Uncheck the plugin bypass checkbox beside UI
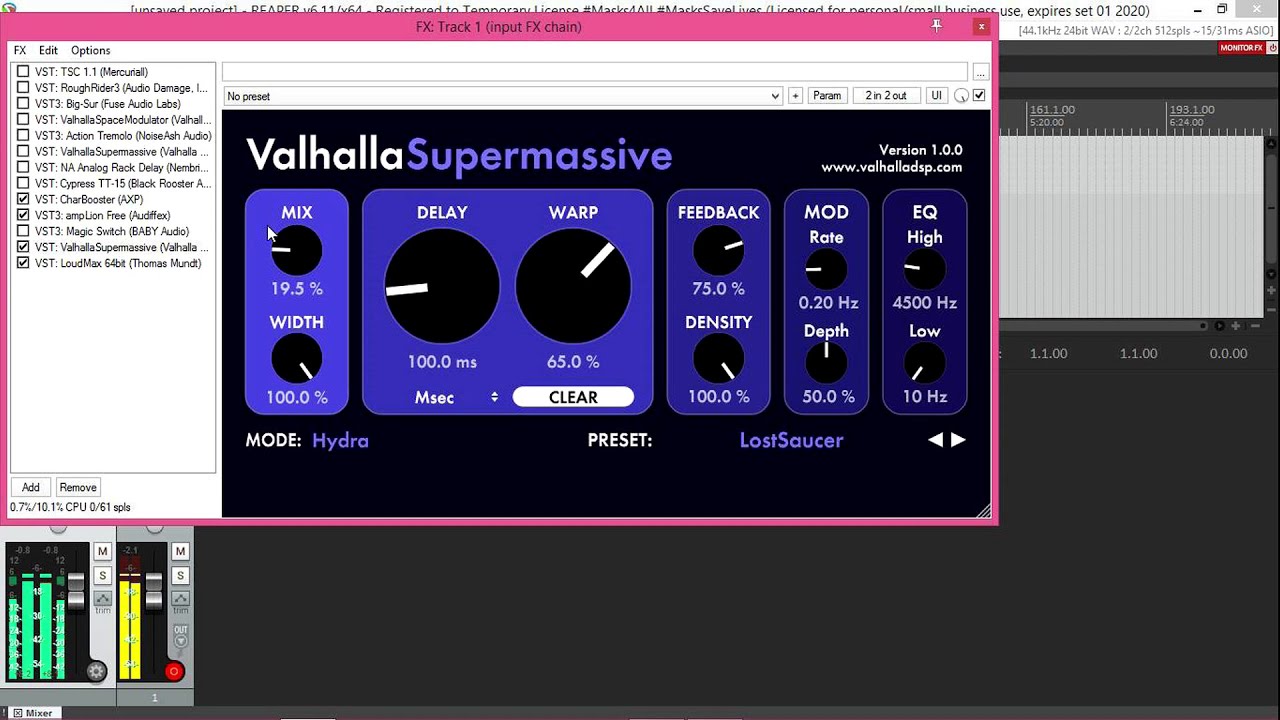Image resolution: width=1280 pixels, height=720 pixels. pyautogui.click(x=979, y=96)
